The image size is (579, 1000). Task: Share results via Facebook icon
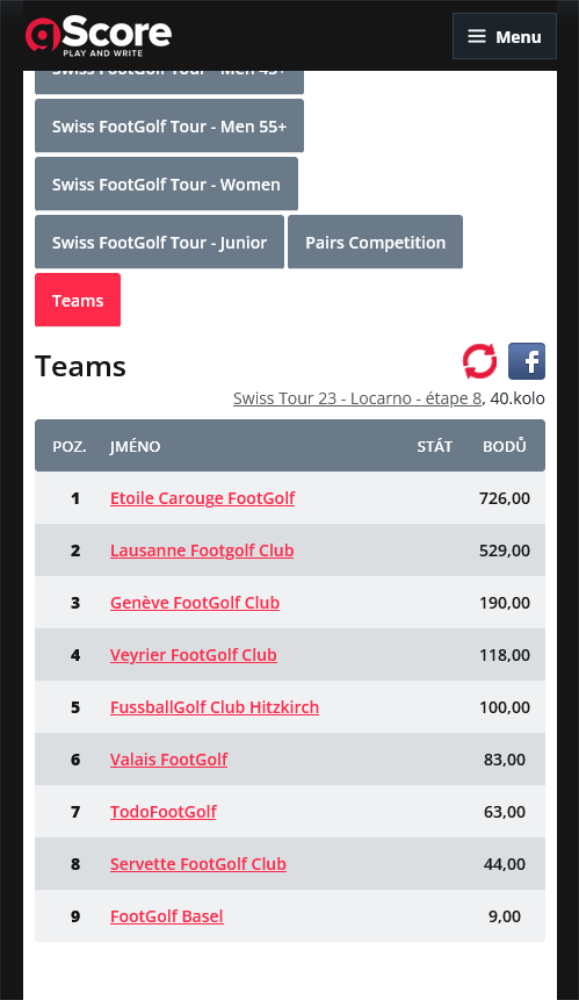point(527,361)
